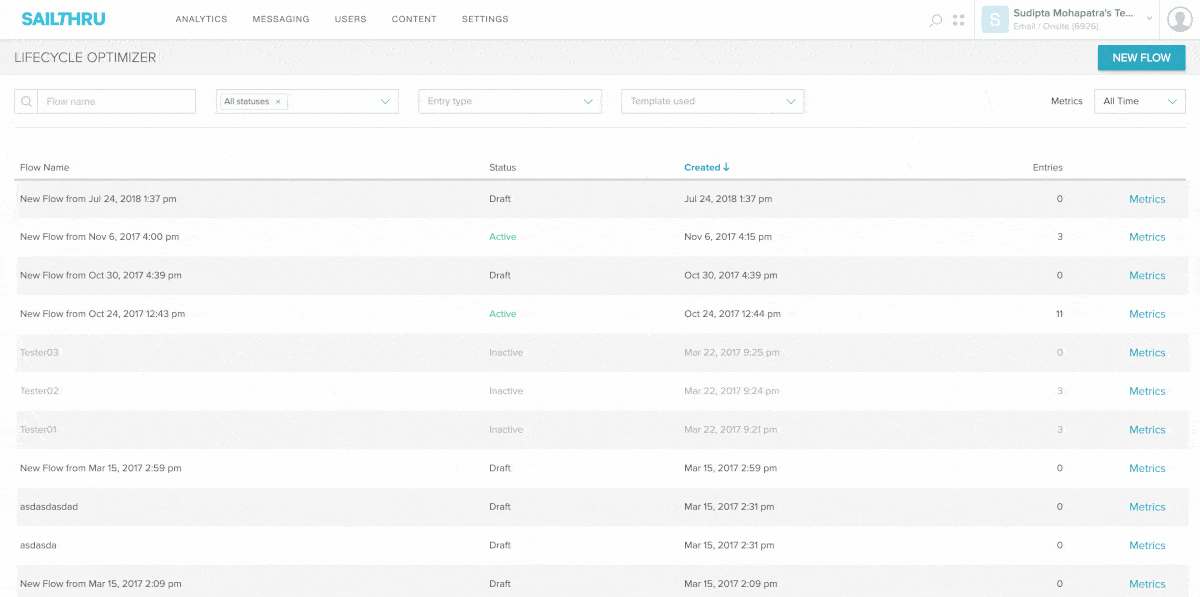Open Metrics for asdasdasdad flow
Image resolution: width=1200 pixels, height=597 pixels.
(1147, 507)
